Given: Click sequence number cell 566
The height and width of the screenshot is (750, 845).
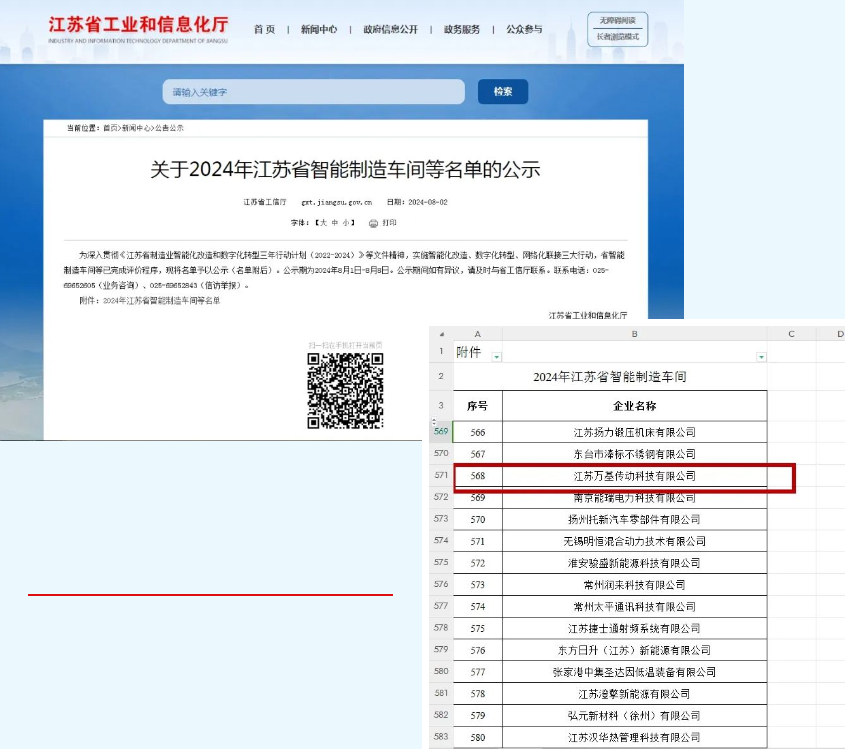Looking at the screenshot, I should click(477, 432).
